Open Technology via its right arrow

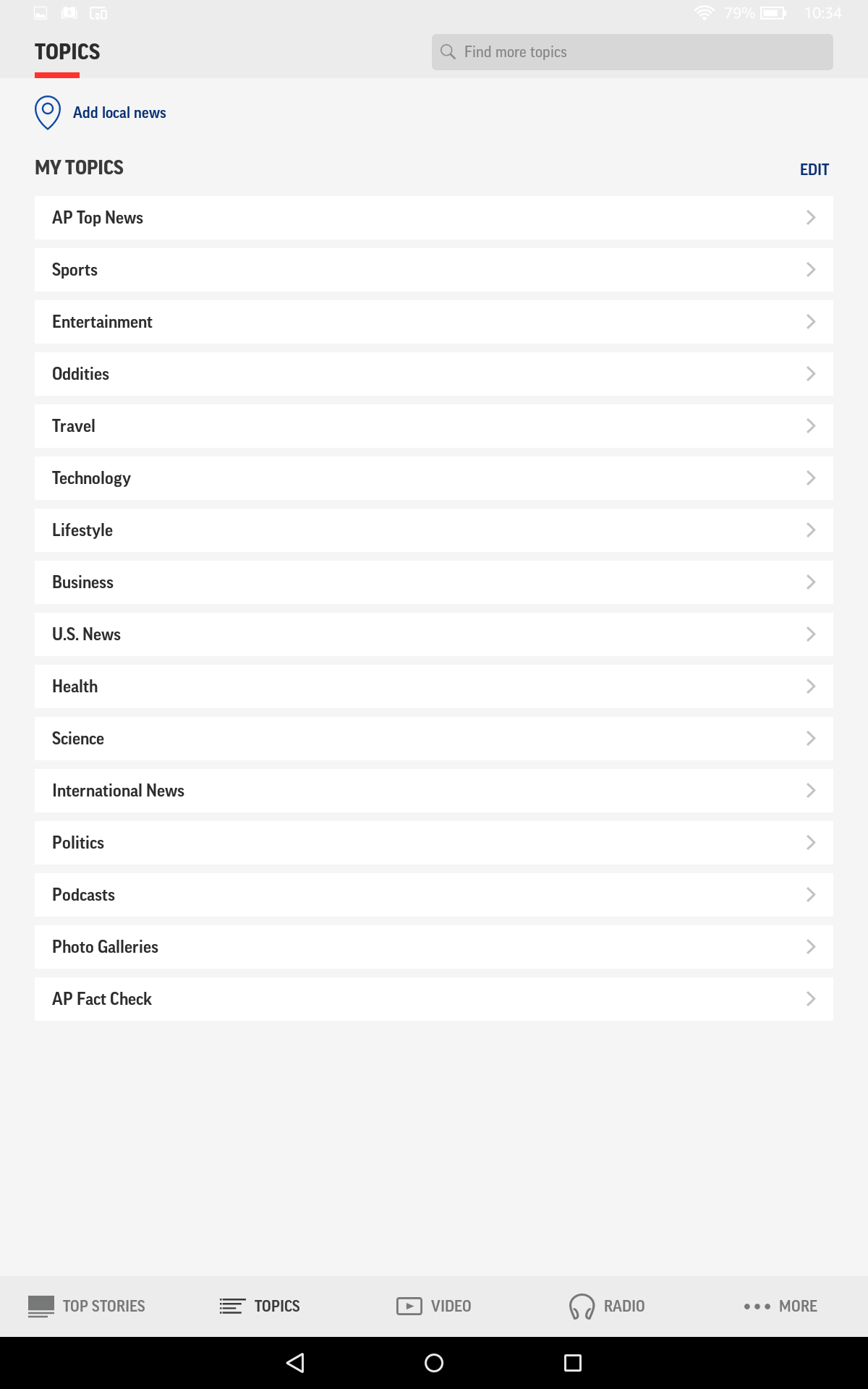click(x=810, y=477)
